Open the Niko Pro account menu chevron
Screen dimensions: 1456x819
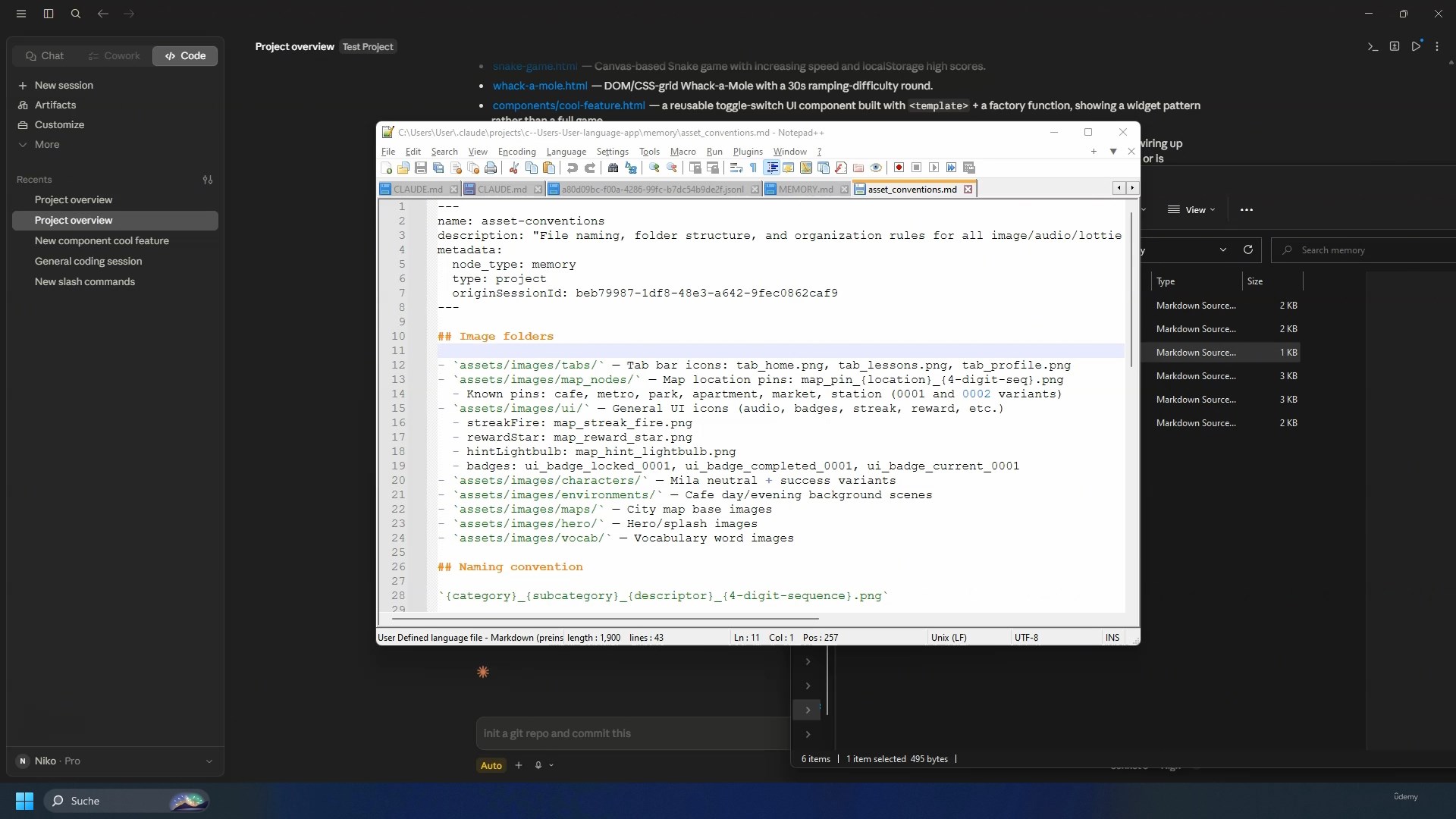point(209,761)
